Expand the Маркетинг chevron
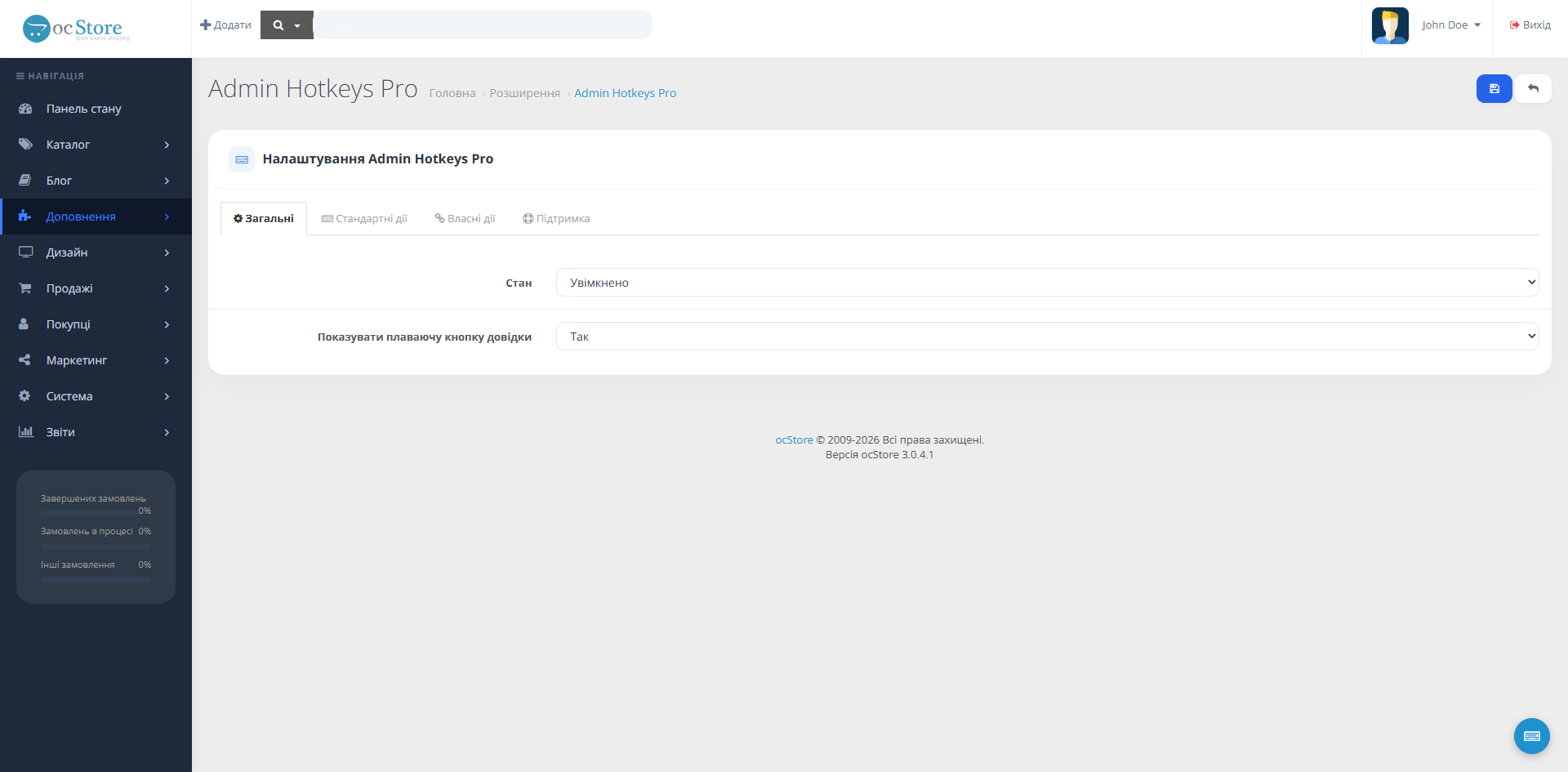This screenshot has height=772, width=1568. tap(167, 360)
